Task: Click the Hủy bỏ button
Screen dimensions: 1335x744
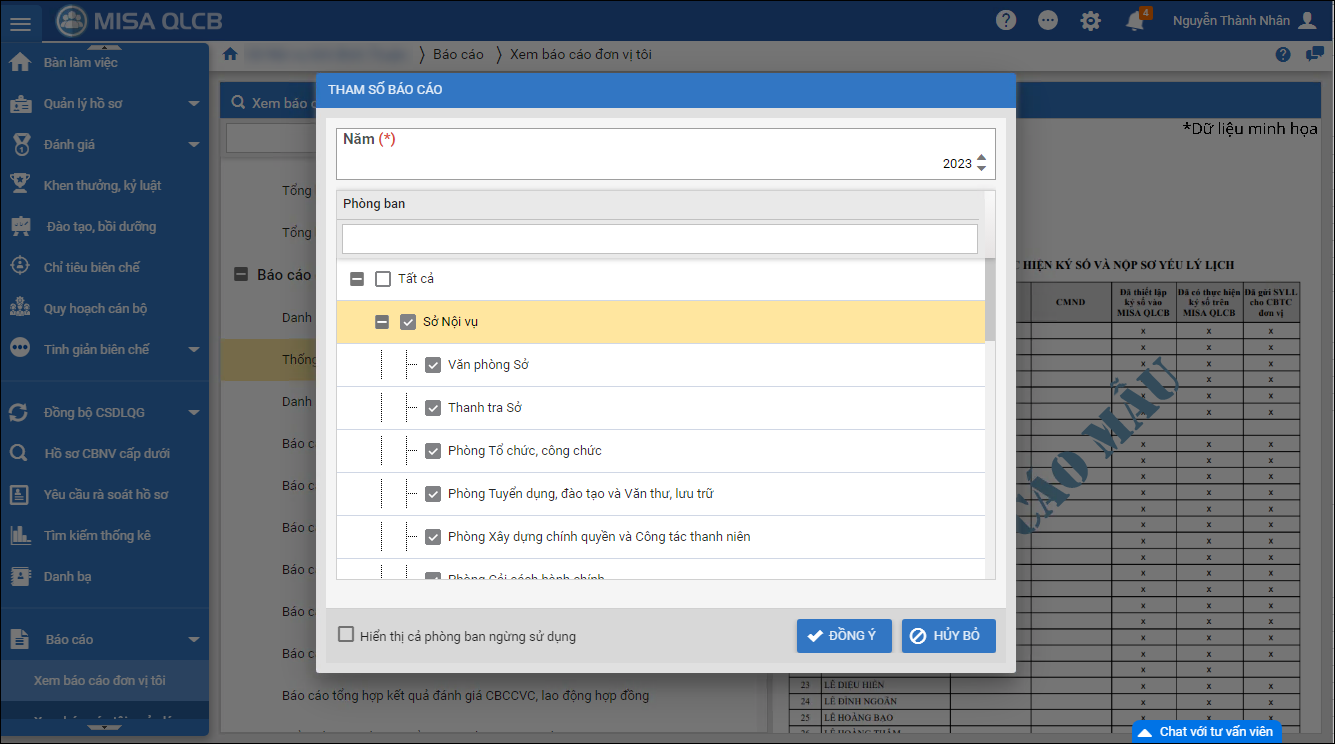Action: pyautogui.click(x=948, y=636)
